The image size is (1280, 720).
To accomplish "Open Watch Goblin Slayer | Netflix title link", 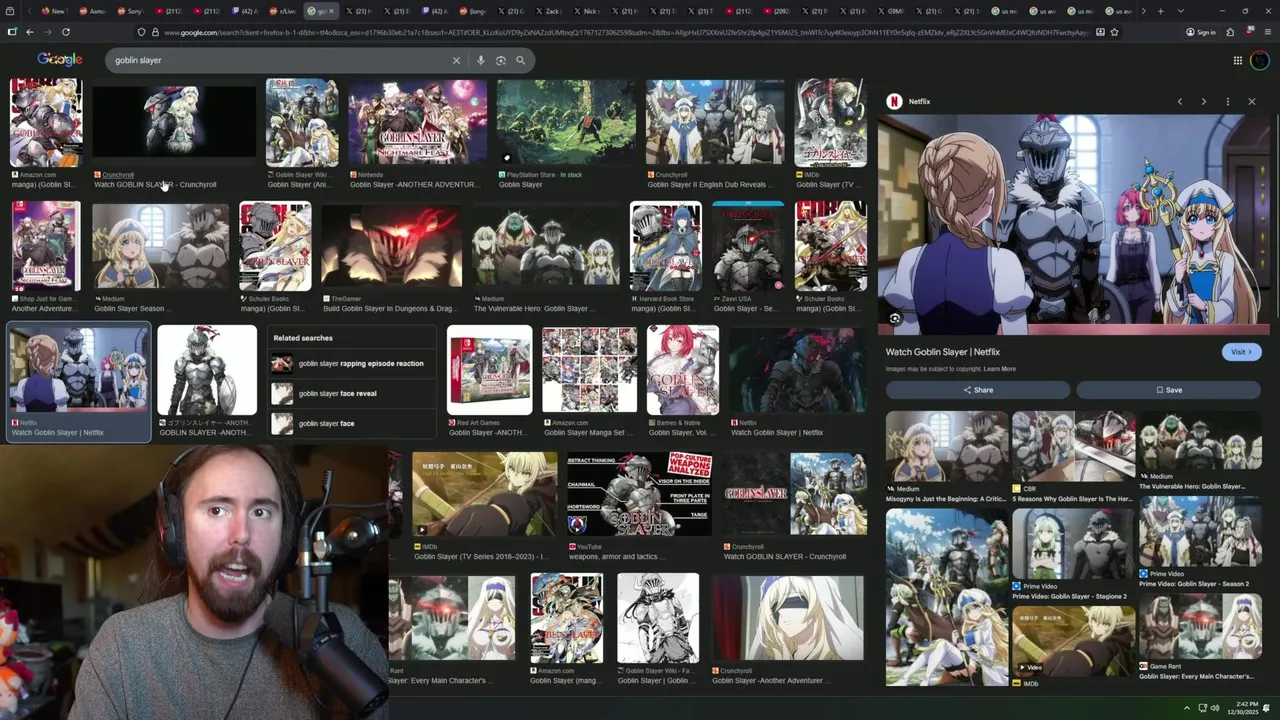I will pos(942,352).
